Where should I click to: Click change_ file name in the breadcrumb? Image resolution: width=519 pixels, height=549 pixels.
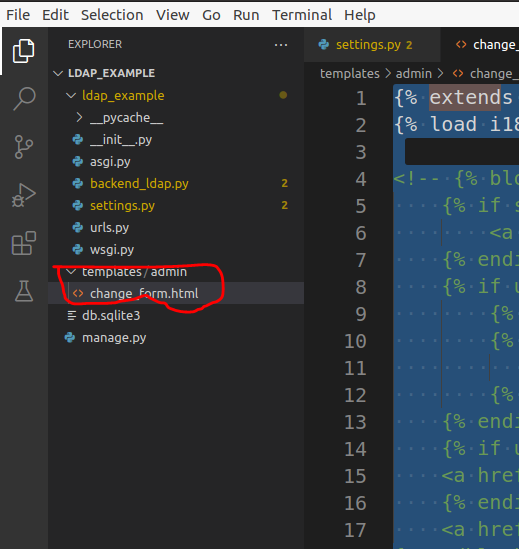click(x=494, y=74)
